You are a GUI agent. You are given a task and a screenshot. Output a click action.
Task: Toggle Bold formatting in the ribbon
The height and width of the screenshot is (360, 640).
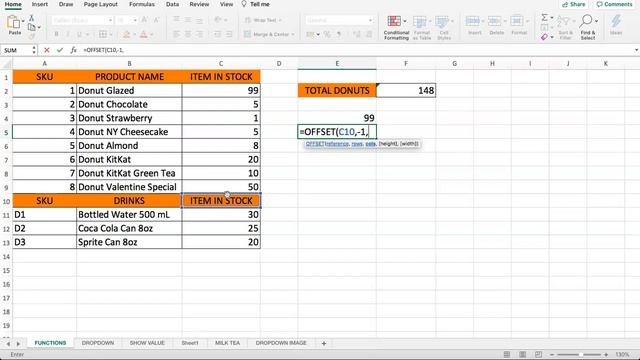(56, 34)
